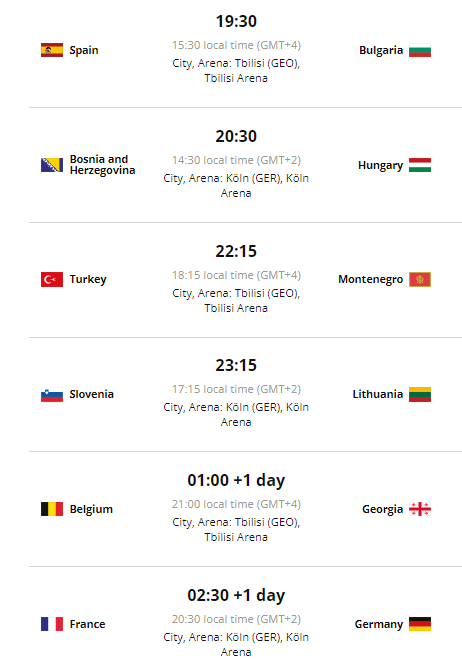Click the Montenegro flag icon
This screenshot has width=462, height=660.
point(420,279)
